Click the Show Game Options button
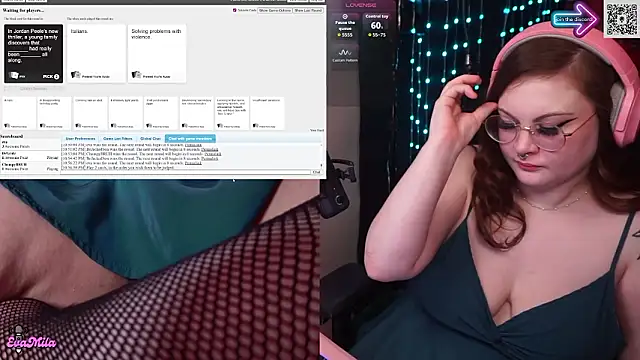Image resolution: width=640 pixels, height=360 pixels. (x=275, y=10)
